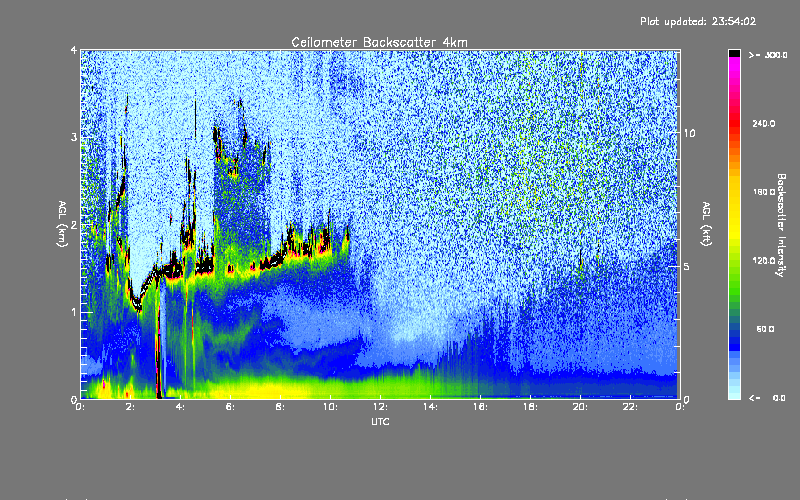
Task: Click the '5' kft tick label
Action: (x=687, y=267)
